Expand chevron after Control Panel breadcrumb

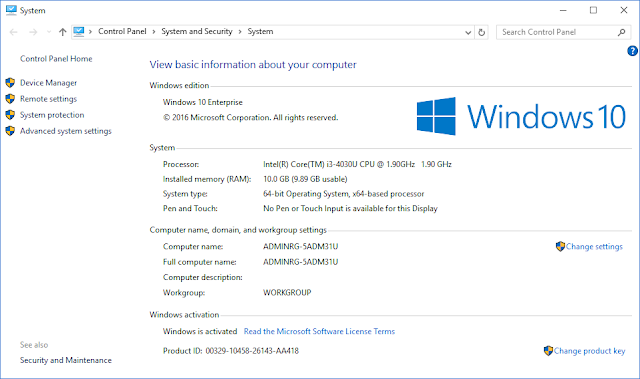(x=154, y=31)
